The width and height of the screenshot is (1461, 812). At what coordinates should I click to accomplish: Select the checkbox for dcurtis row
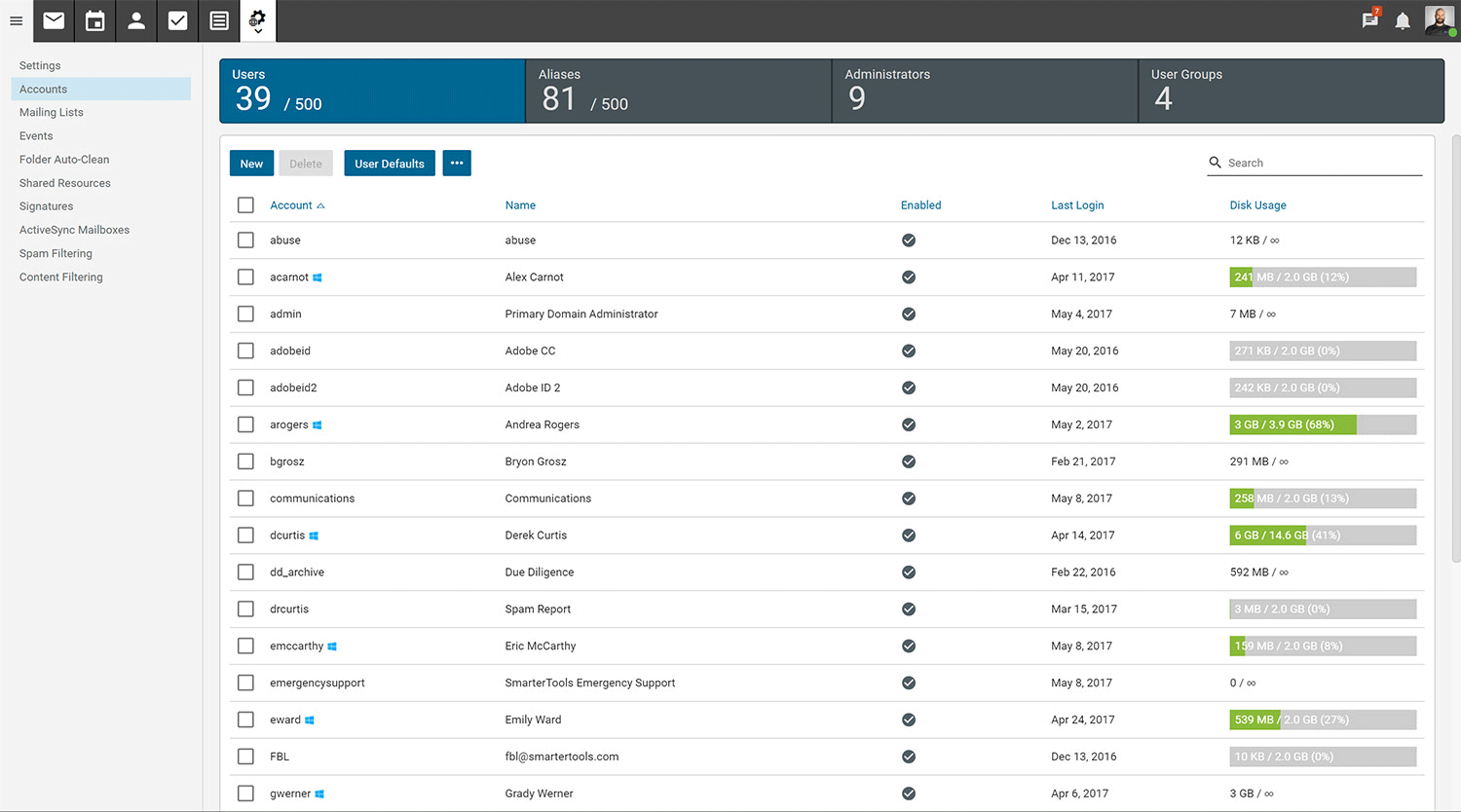245,535
